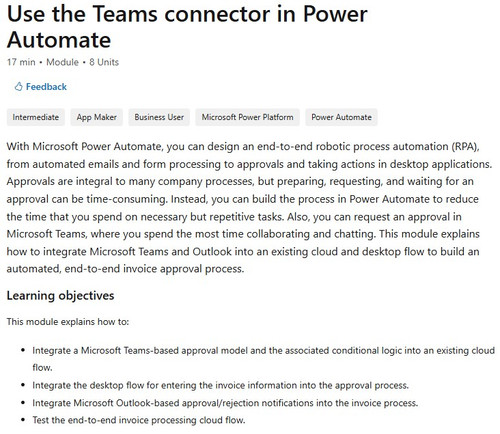The image size is (500, 434).
Task: Click the '8 Units' count label
Action: [104, 62]
